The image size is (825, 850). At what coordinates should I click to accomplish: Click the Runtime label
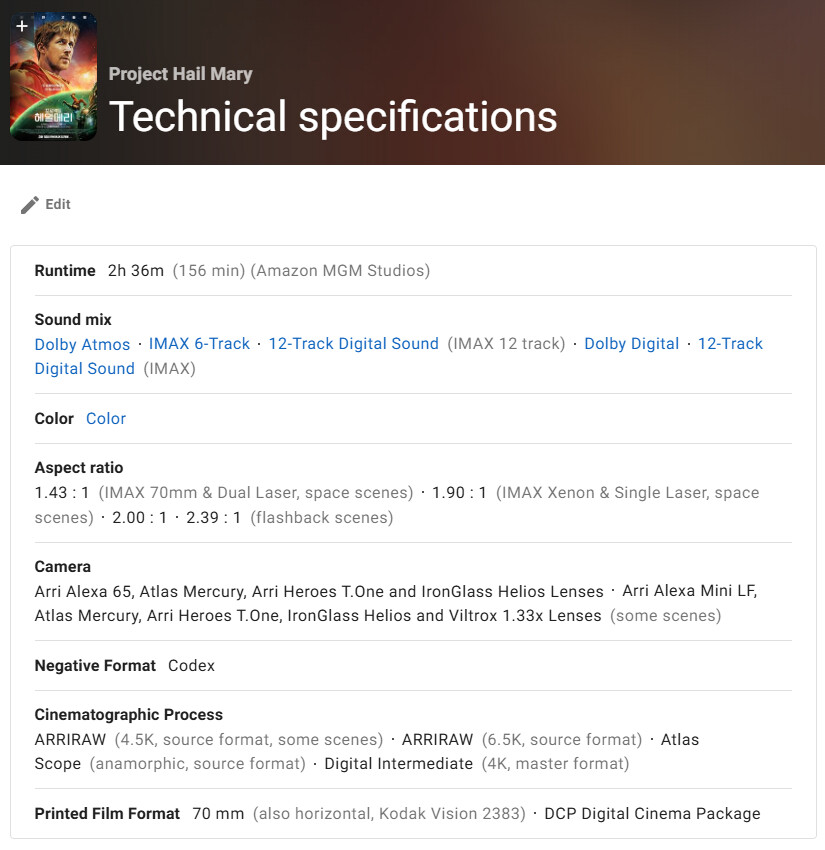click(65, 271)
